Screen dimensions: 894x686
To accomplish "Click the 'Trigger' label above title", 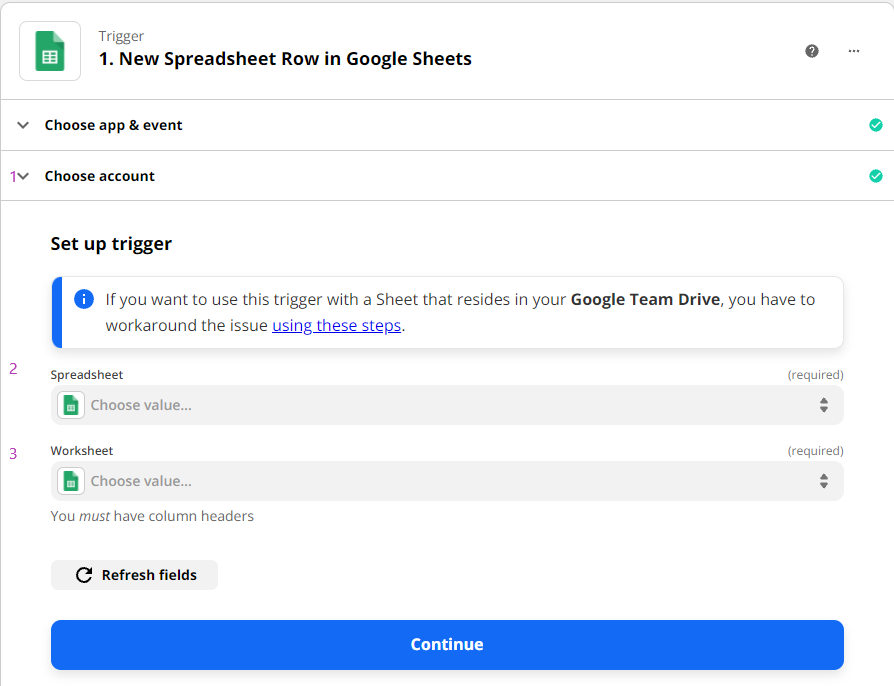I will (121, 36).
